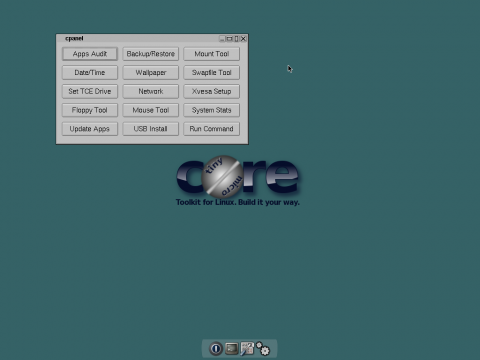
Task: Open the Floppy Tool
Action: click(x=90, y=110)
